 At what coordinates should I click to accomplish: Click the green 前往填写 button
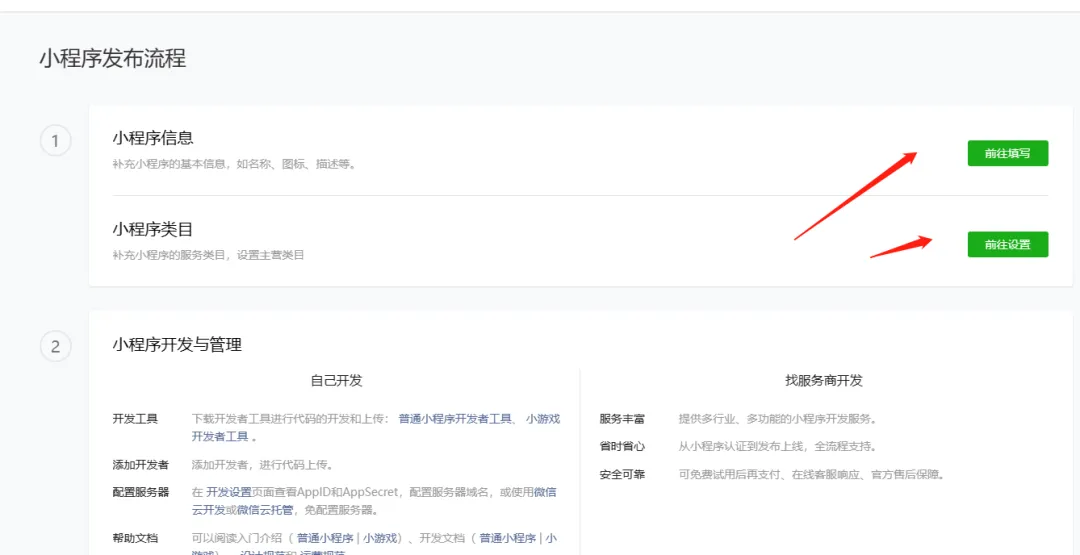point(1007,153)
